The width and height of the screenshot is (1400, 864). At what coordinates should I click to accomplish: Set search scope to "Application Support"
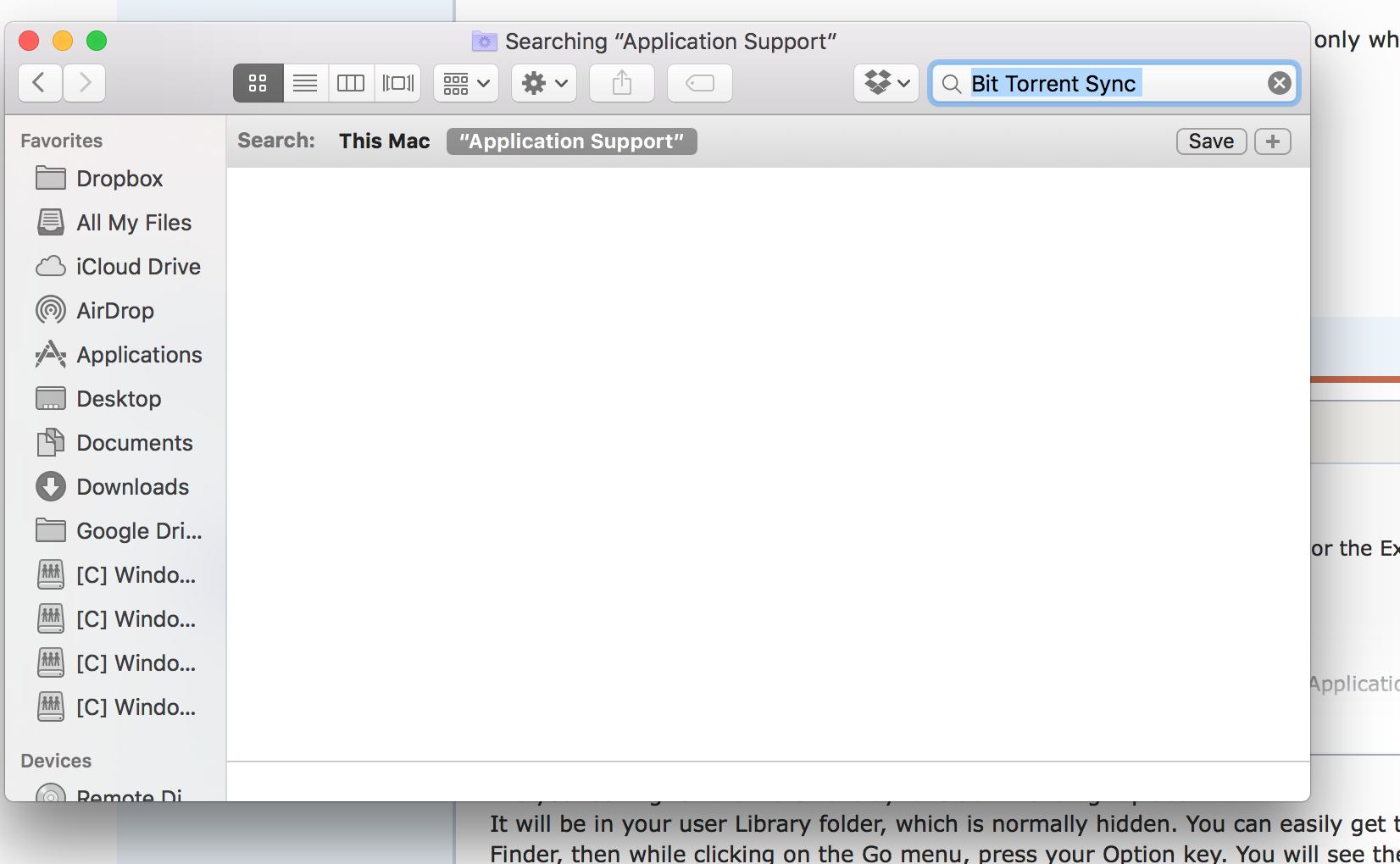click(x=572, y=141)
